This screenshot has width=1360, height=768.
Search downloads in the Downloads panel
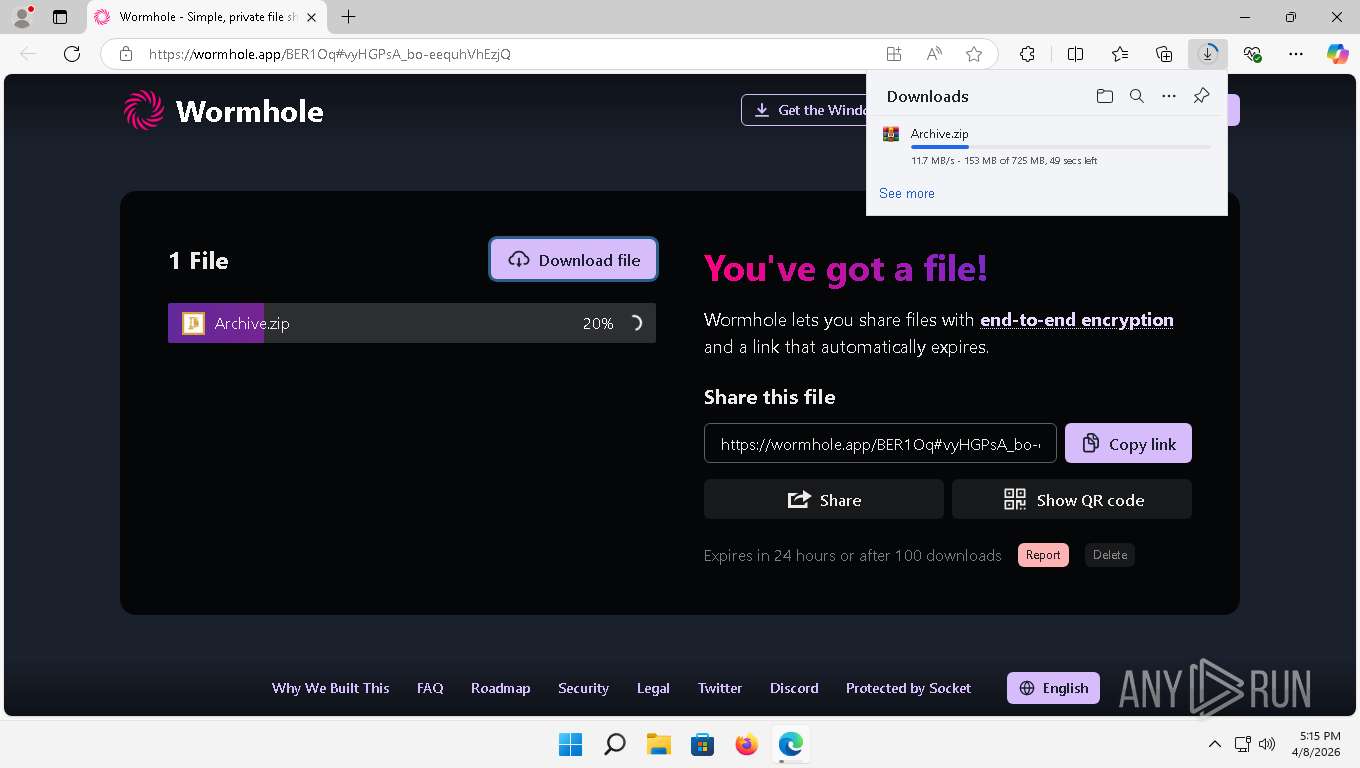[1136, 96]
